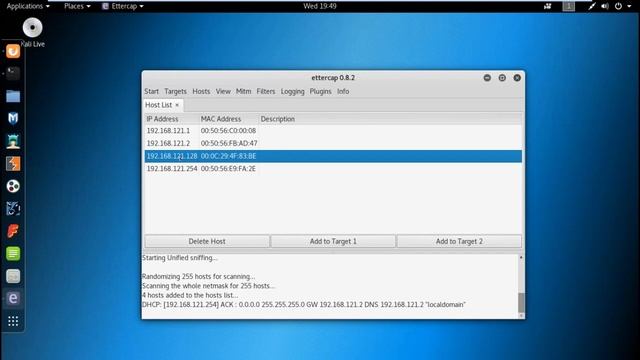Click the Description column header

(x=278, y=119)
